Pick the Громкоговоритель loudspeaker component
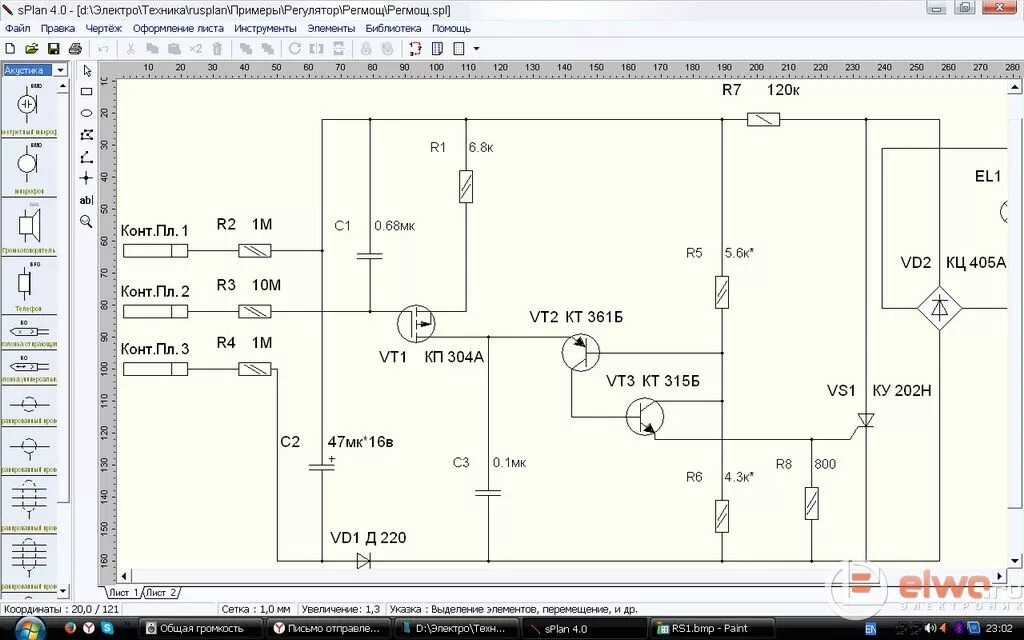The width and height of the screenshot is (1024, 640). (27, 227)
